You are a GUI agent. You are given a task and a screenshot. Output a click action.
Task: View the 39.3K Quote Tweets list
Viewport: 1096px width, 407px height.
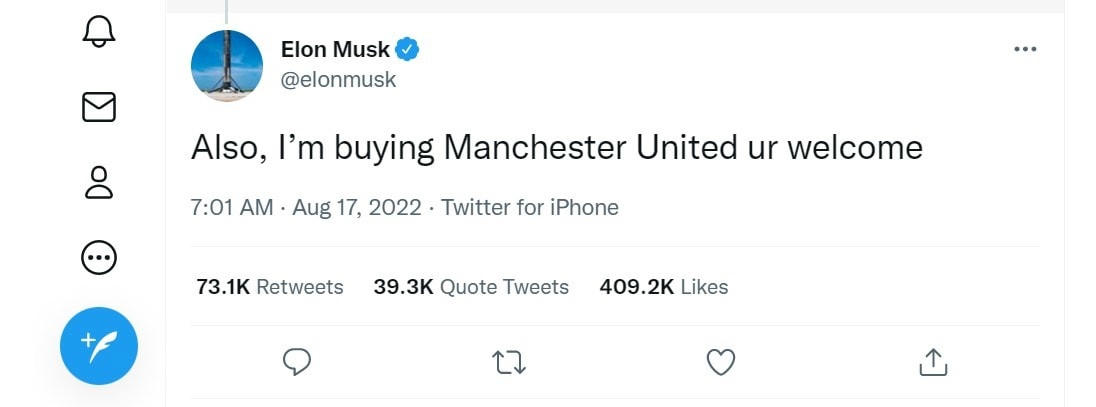[x=471, y=287]
